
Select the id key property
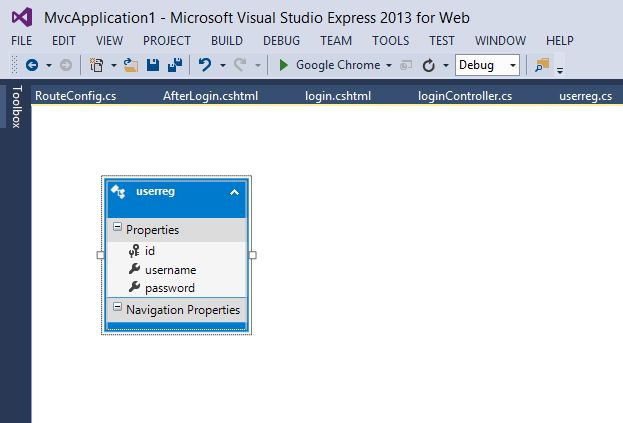coord(150,251)
